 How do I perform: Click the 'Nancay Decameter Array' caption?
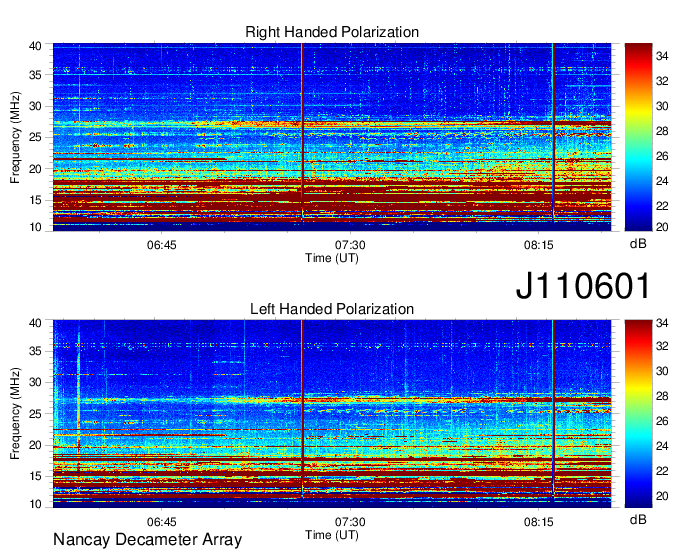pos(147,539)
